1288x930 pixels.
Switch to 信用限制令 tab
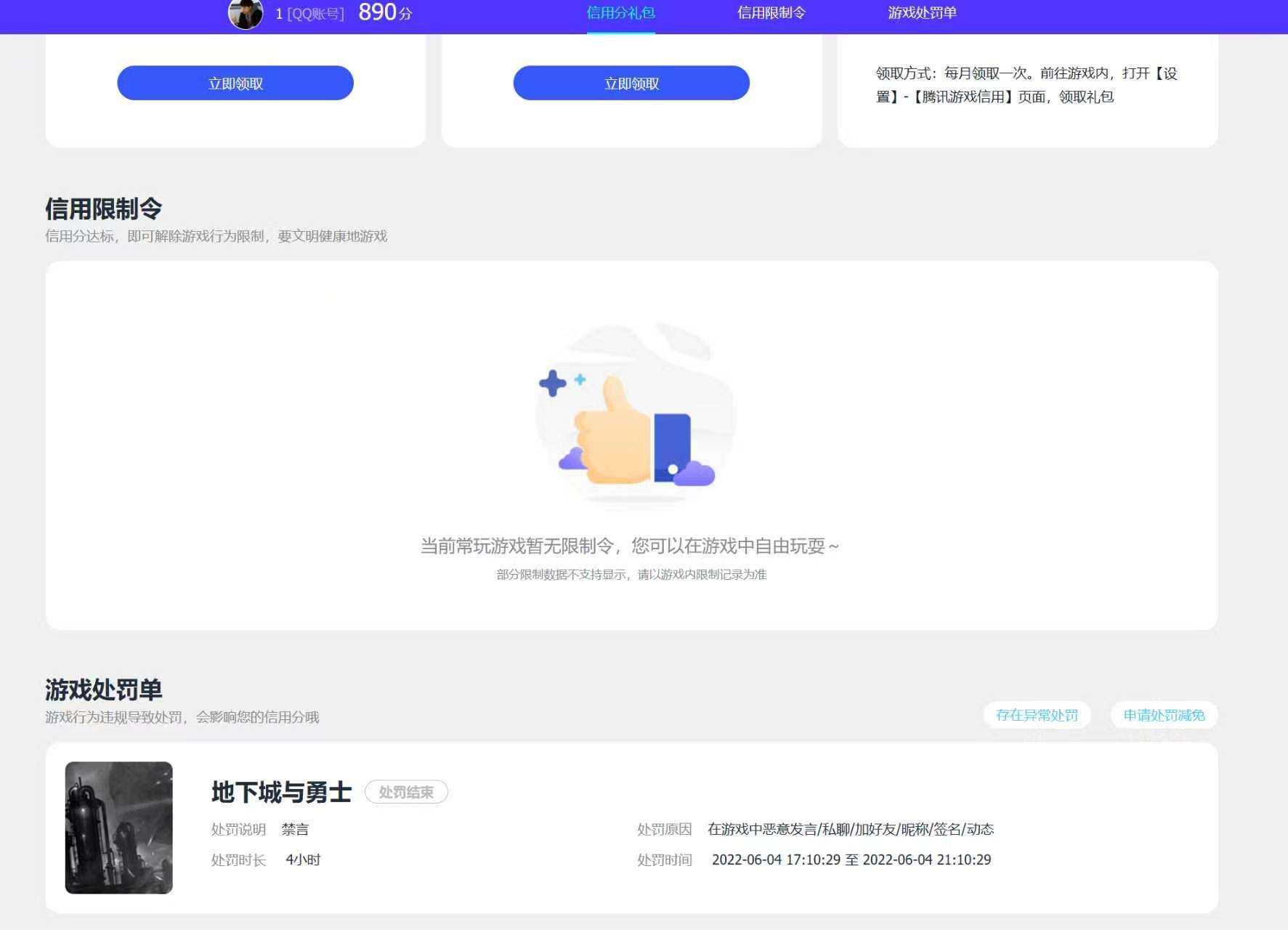pos(771,13)
